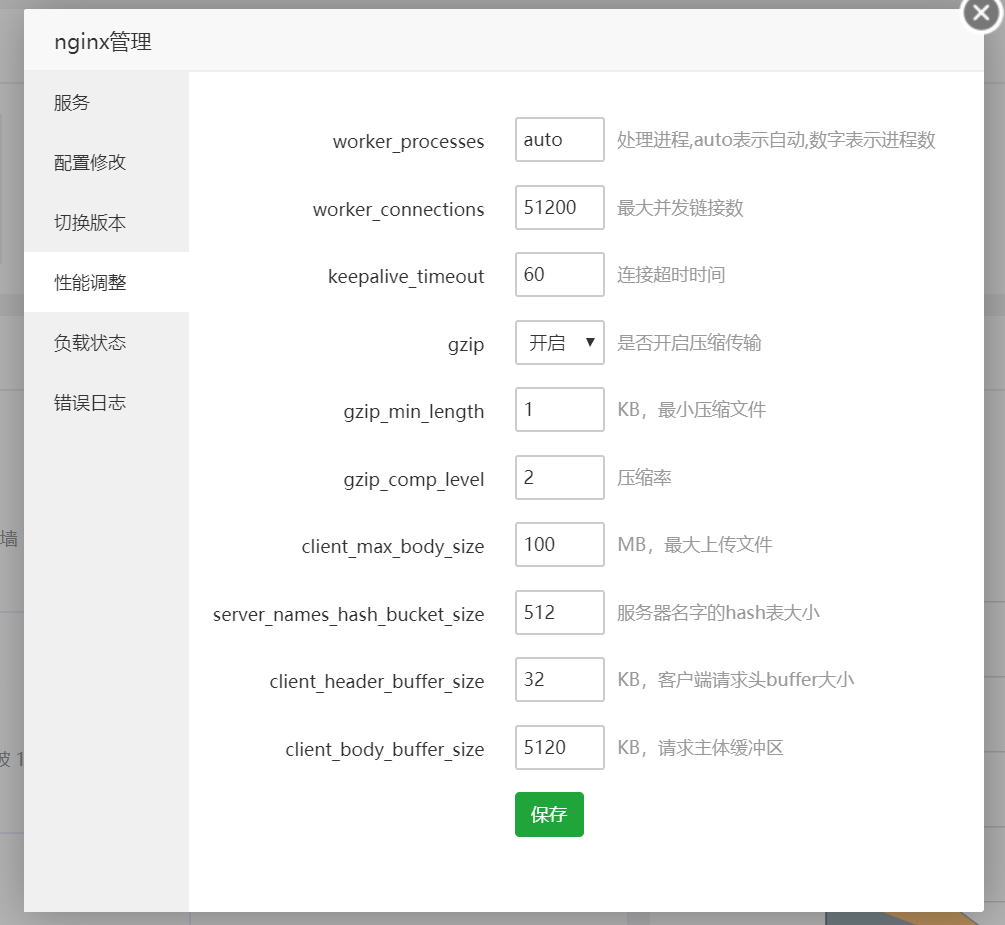This screenshot has width=1005, height=925.
Task: Click the keepalive_timeout label
Action: click(x=406, y=277)
